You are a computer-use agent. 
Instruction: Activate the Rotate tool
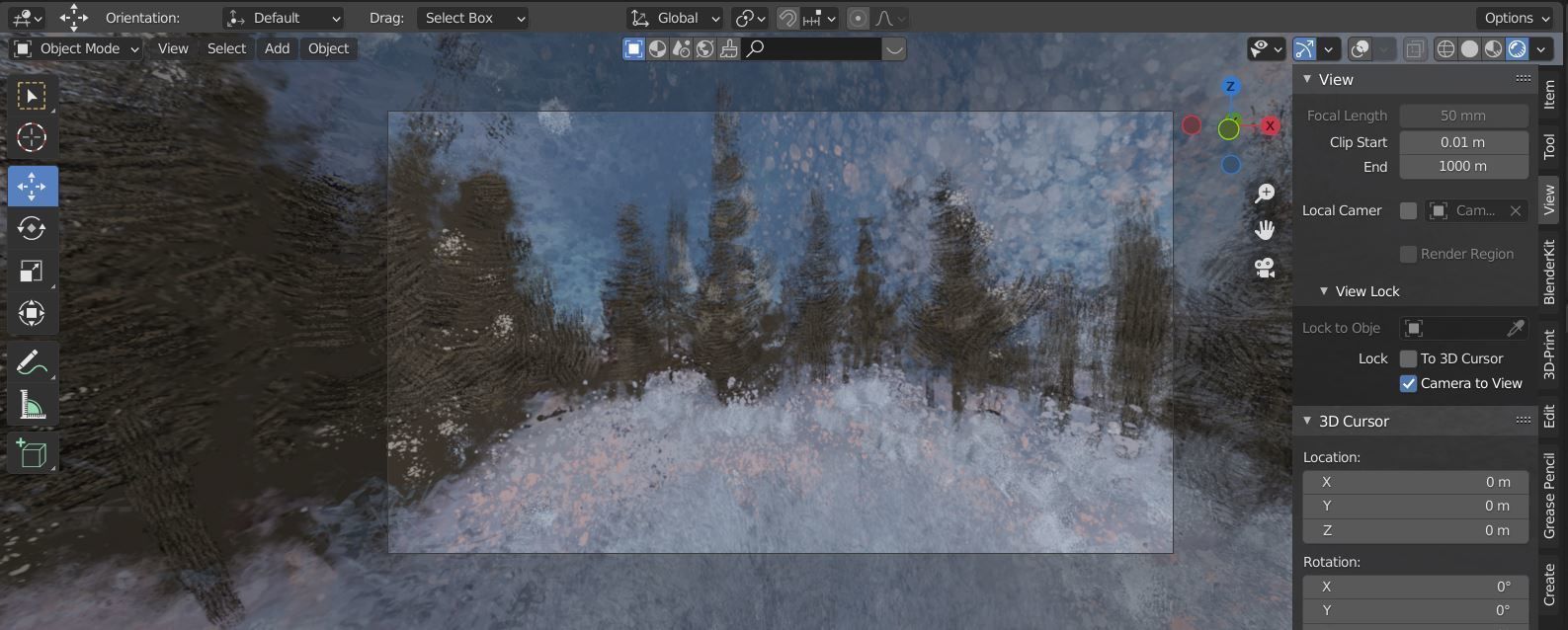(32, 228)
